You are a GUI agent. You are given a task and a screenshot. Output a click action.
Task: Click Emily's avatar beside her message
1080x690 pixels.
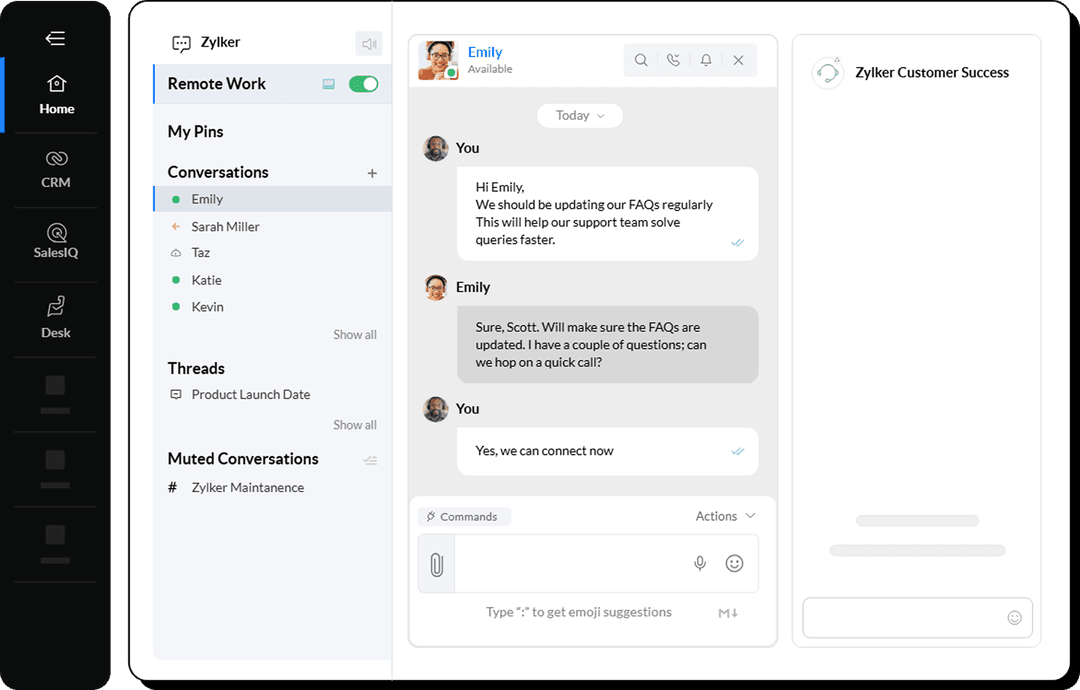tap(436, 287)
